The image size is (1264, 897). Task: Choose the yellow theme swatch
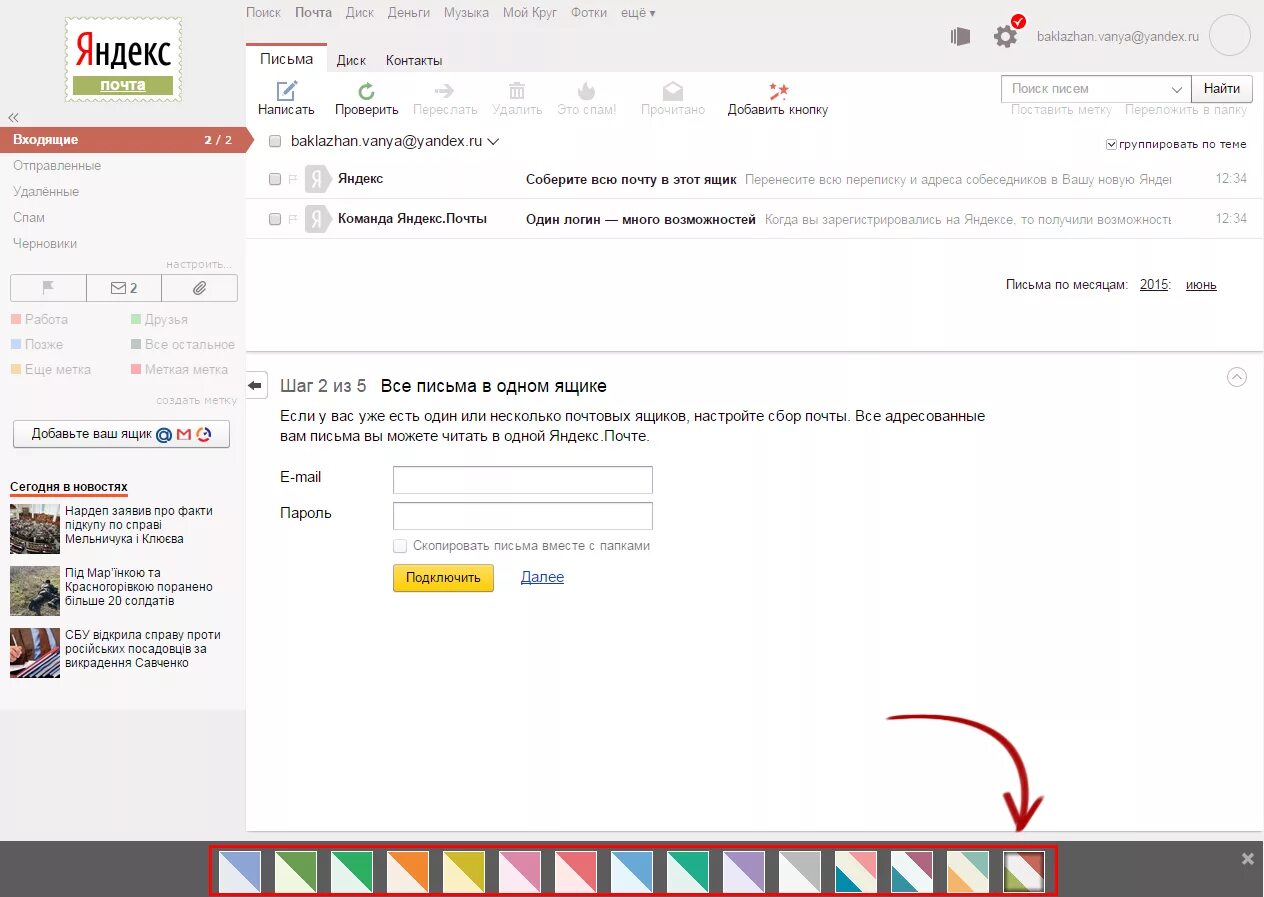pyautogui.click(x=464, y=871)
